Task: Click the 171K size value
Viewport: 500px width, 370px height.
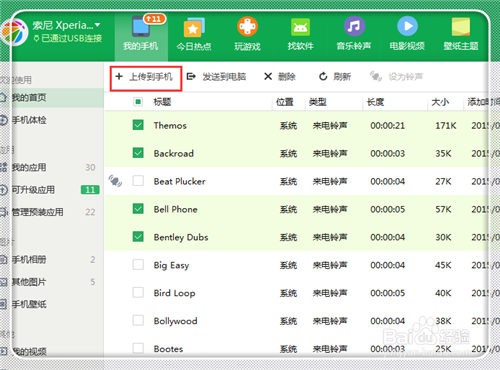Action: (x=446, y=126)
